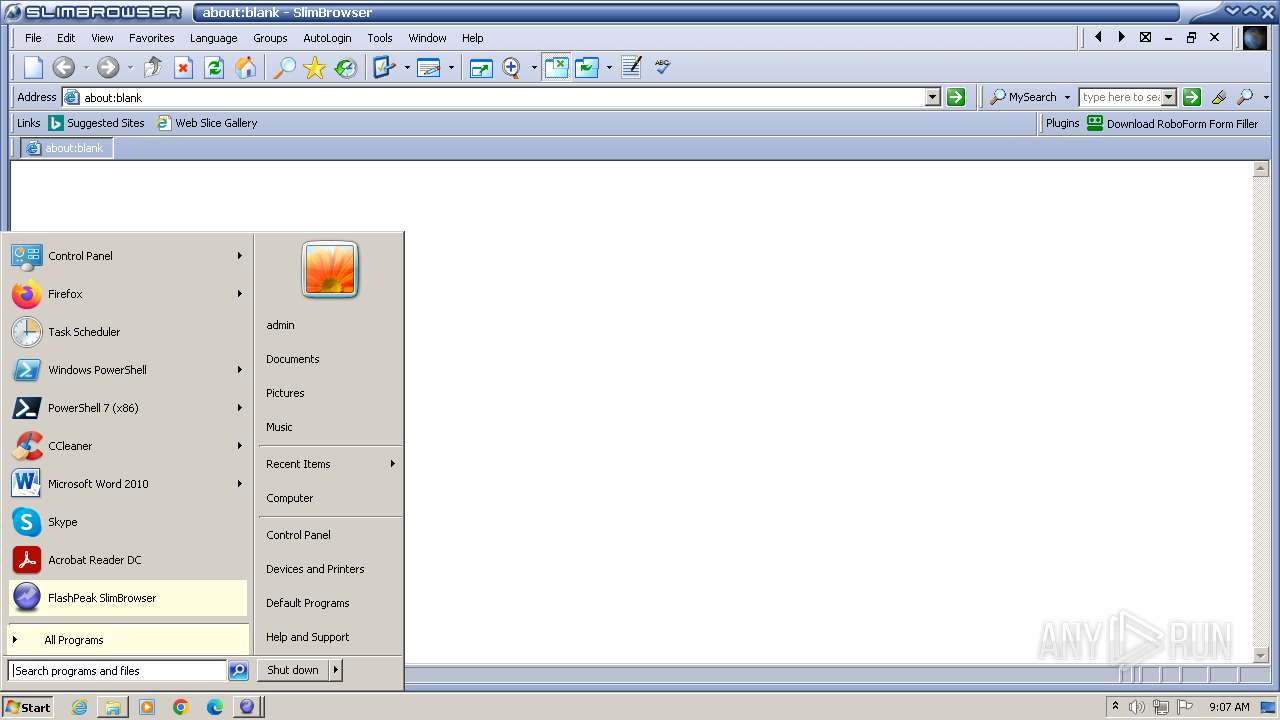Click the Start button on taskbar
1280x720 pixels.
(x=28, y=707)
